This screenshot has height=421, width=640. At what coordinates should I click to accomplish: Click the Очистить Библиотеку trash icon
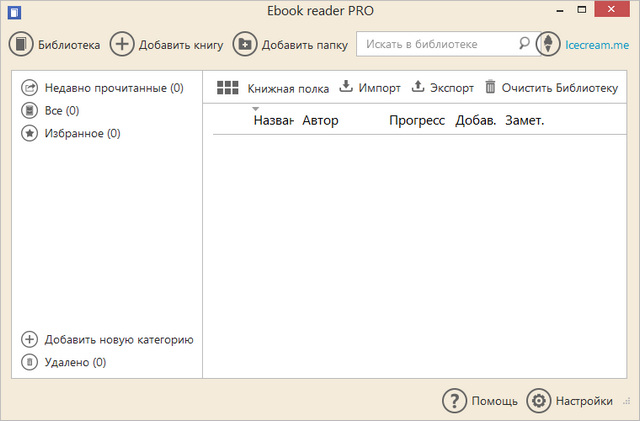tap(490, 87)
